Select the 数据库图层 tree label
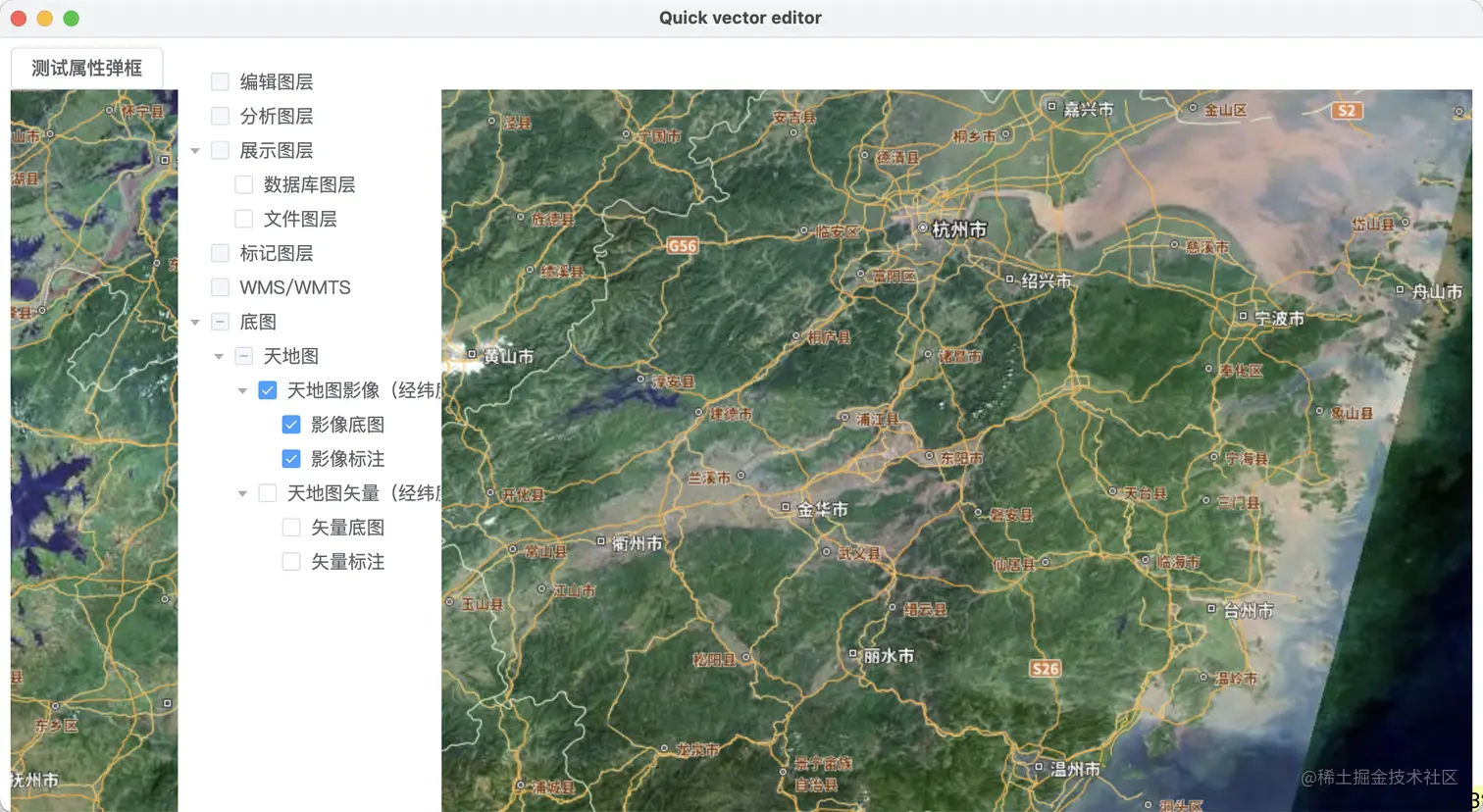The height and width of the screenshot is (812, 1483). pos(310,184)
